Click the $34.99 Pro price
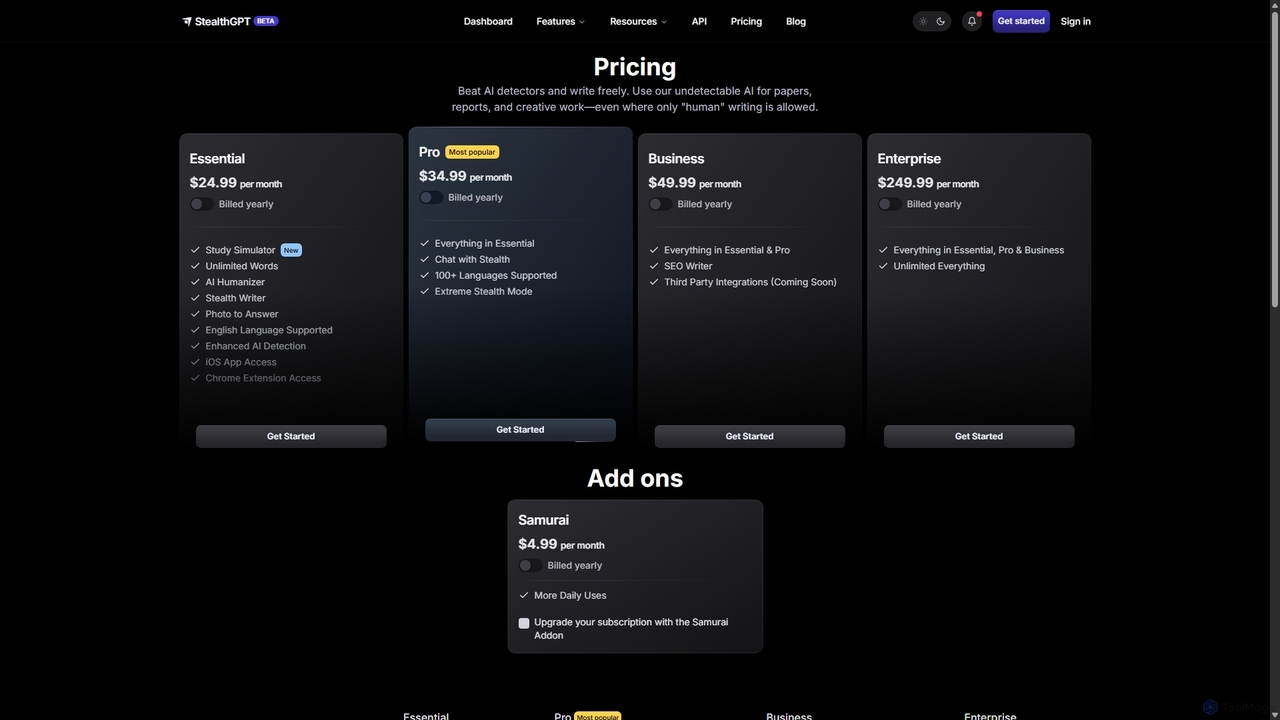The height and width of the screenshot is (720, 1280). click(443, 176)
